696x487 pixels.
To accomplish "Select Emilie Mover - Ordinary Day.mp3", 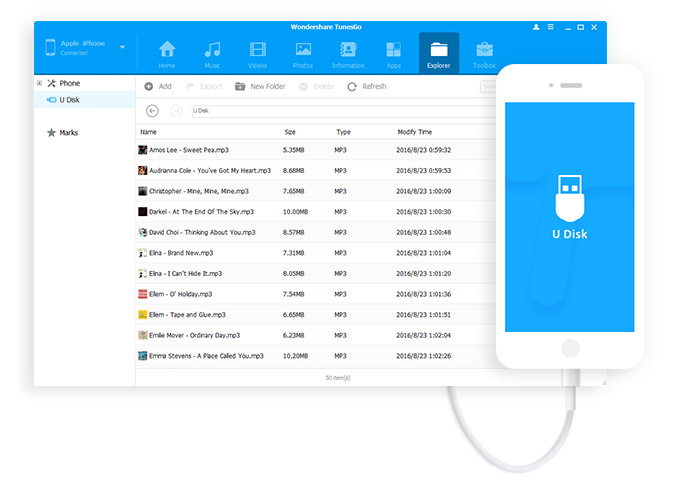I will click(316, 335).
